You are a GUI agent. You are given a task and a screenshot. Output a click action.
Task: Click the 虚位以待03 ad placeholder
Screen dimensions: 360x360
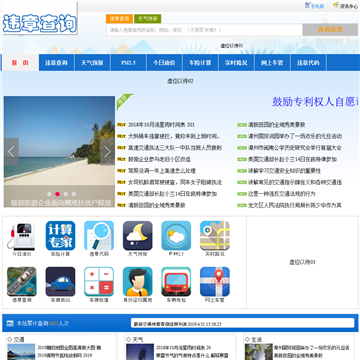[302, 262]
